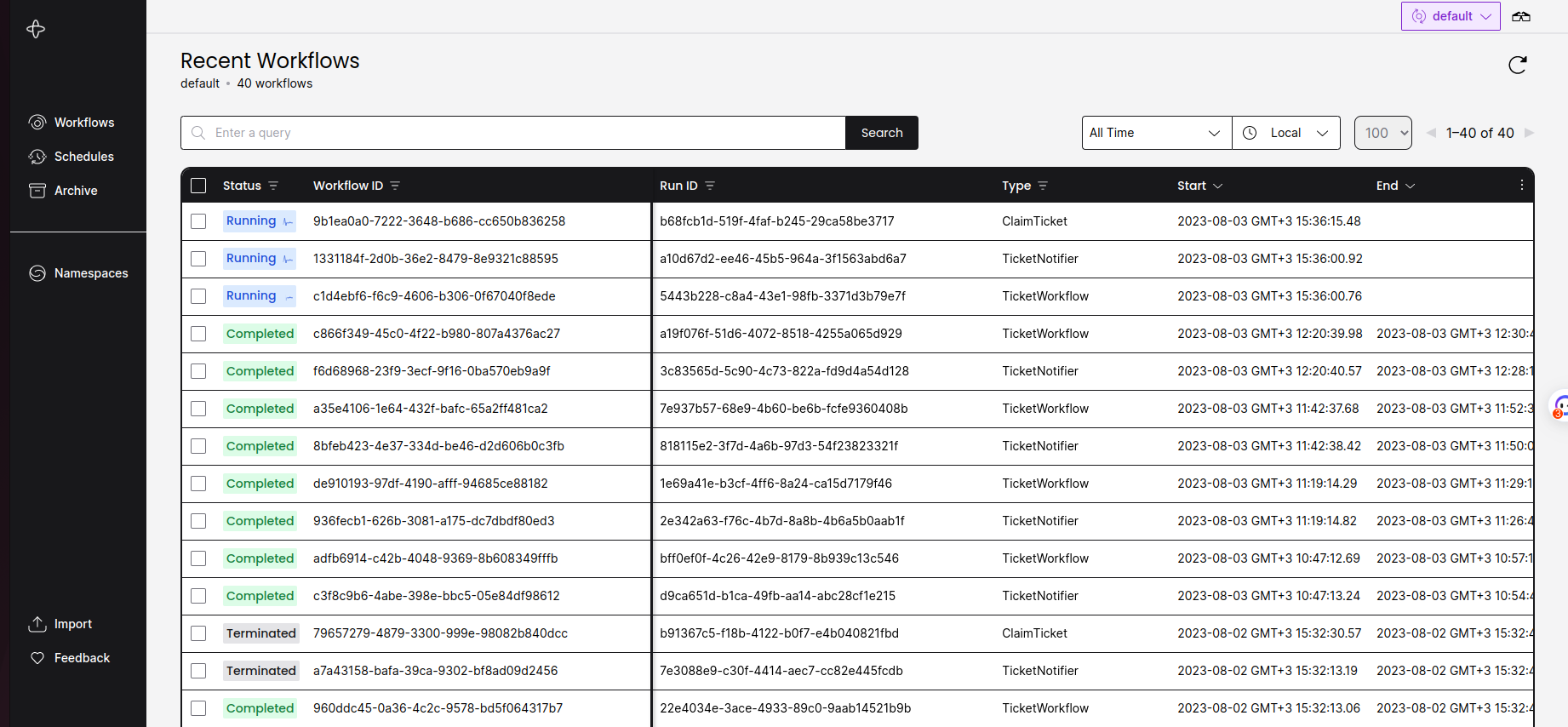Image resolution: width=1568 pixels, height=727 pixels.
Task: Click Terminated status of a7a43158 workflow
Action: (260, 671)
